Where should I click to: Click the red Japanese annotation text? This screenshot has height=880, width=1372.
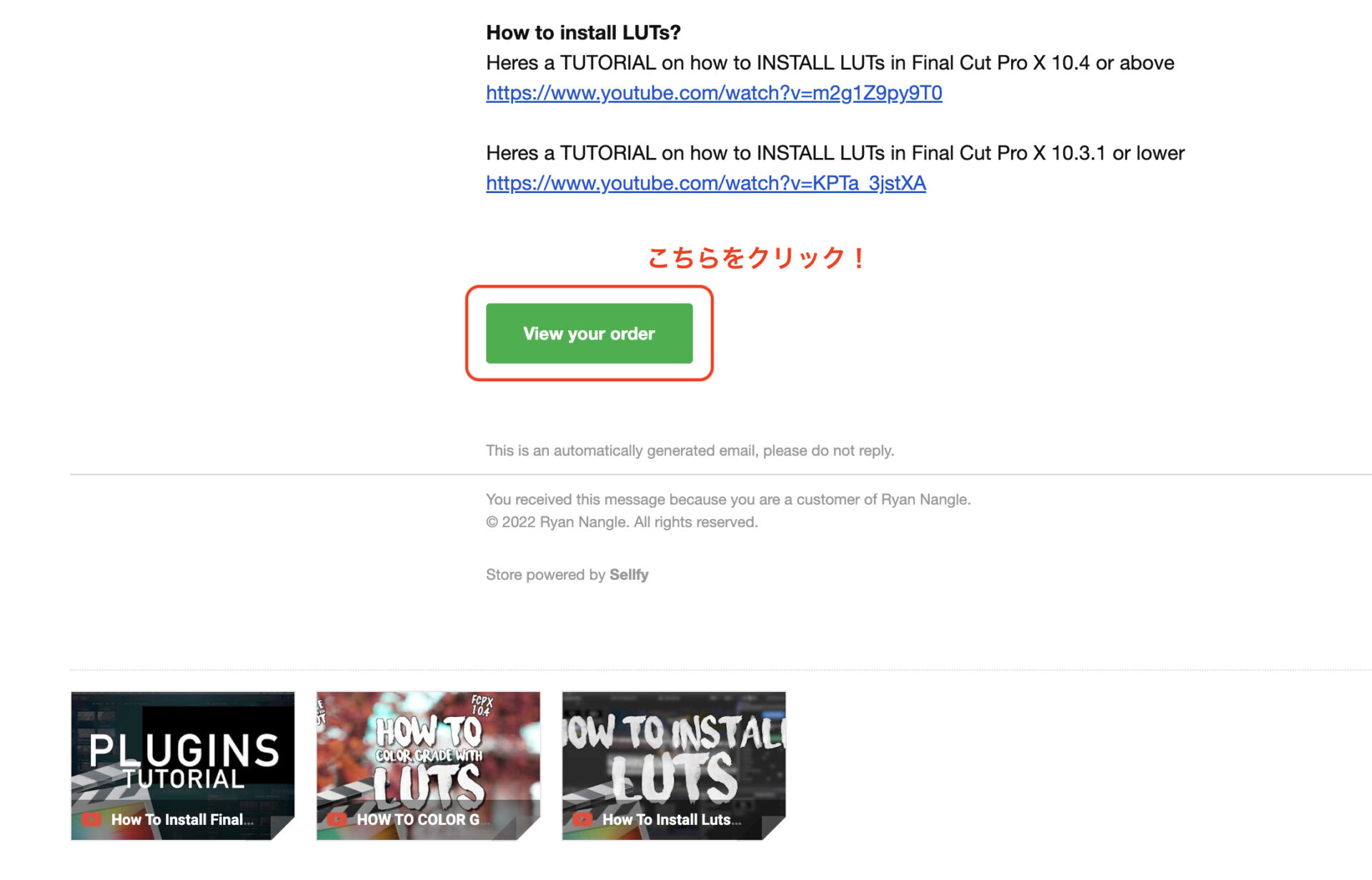coord(757,257)
